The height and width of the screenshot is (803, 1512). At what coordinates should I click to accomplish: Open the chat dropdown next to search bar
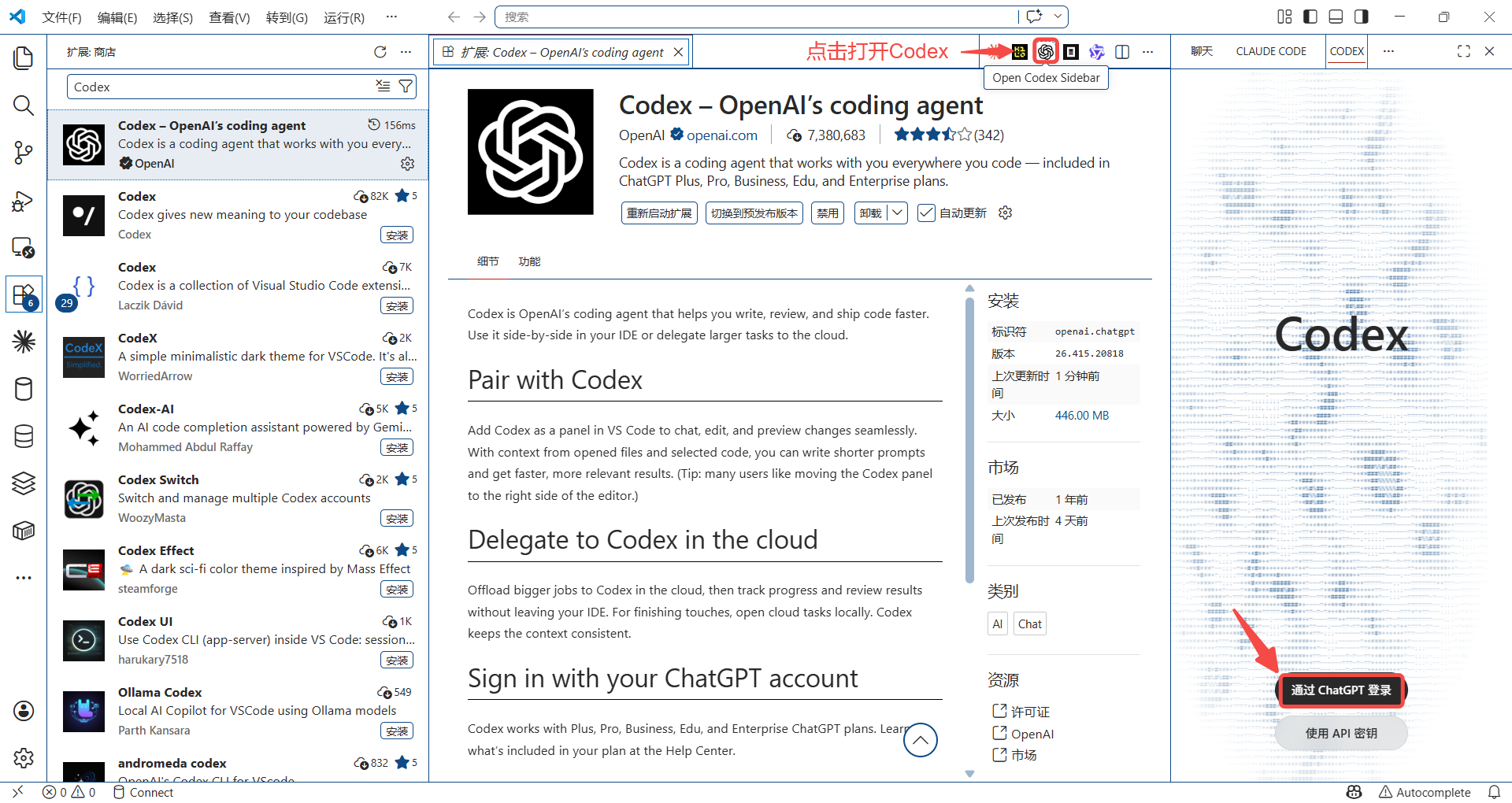pos(1058,17)
